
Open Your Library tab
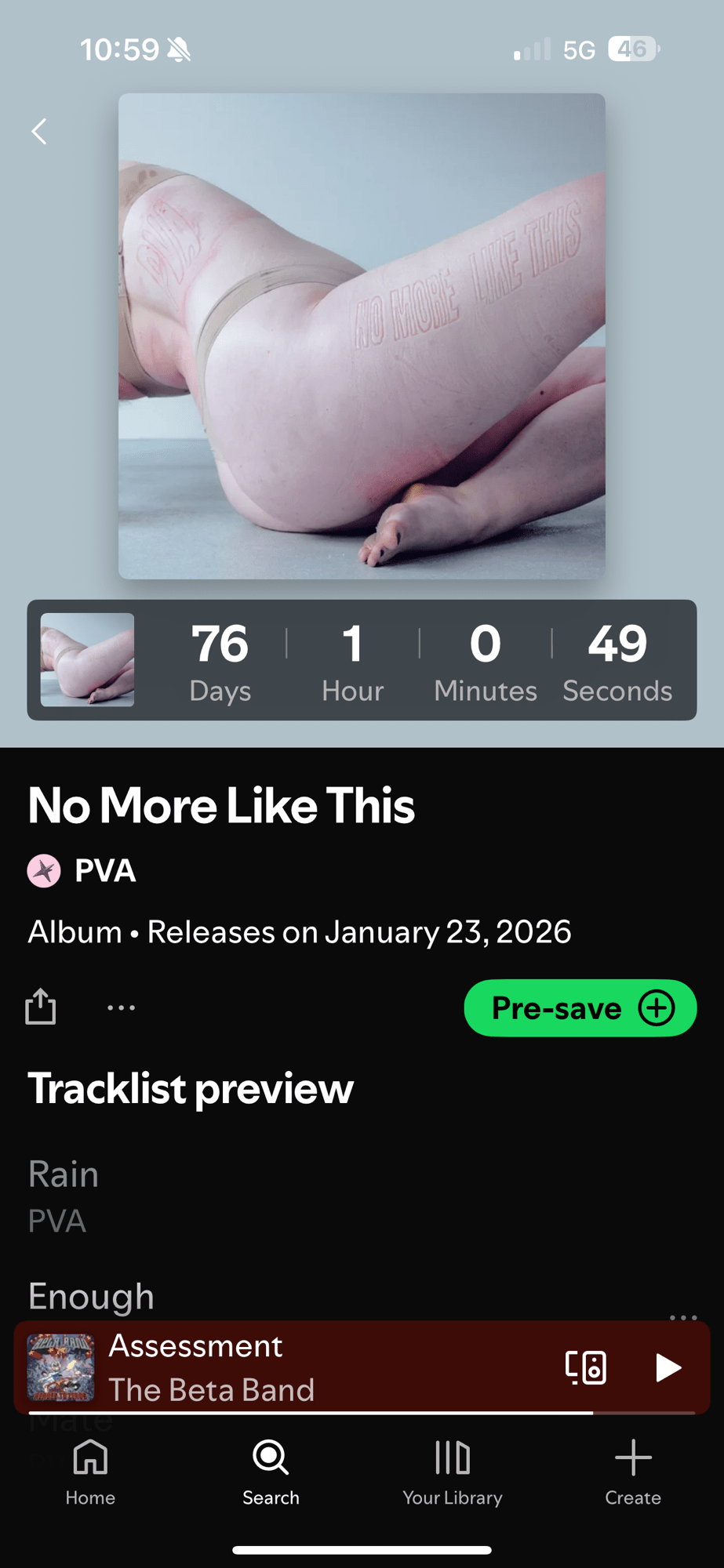click(x=453, y=1472)
